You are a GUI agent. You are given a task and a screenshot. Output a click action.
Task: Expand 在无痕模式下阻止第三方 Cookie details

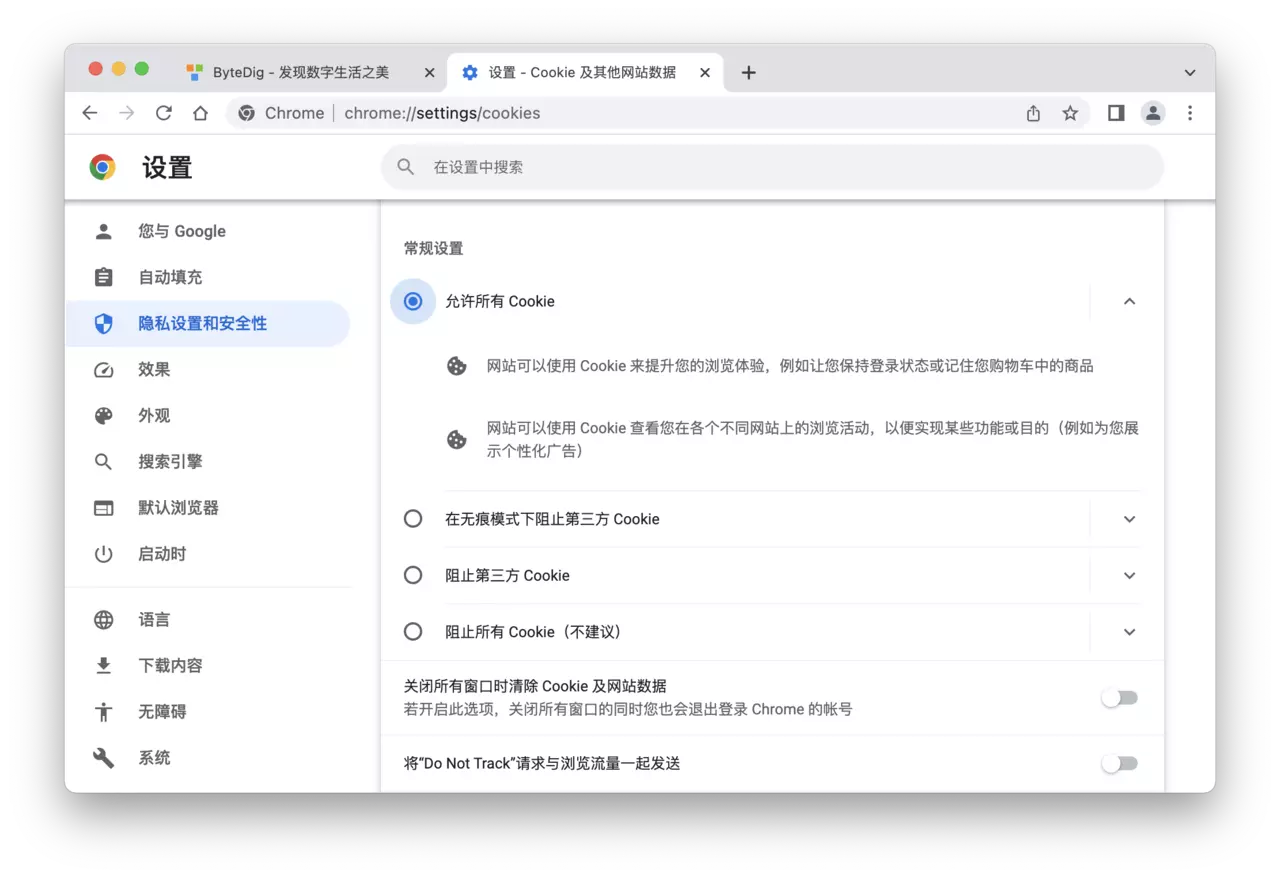tap(1129, 519)
